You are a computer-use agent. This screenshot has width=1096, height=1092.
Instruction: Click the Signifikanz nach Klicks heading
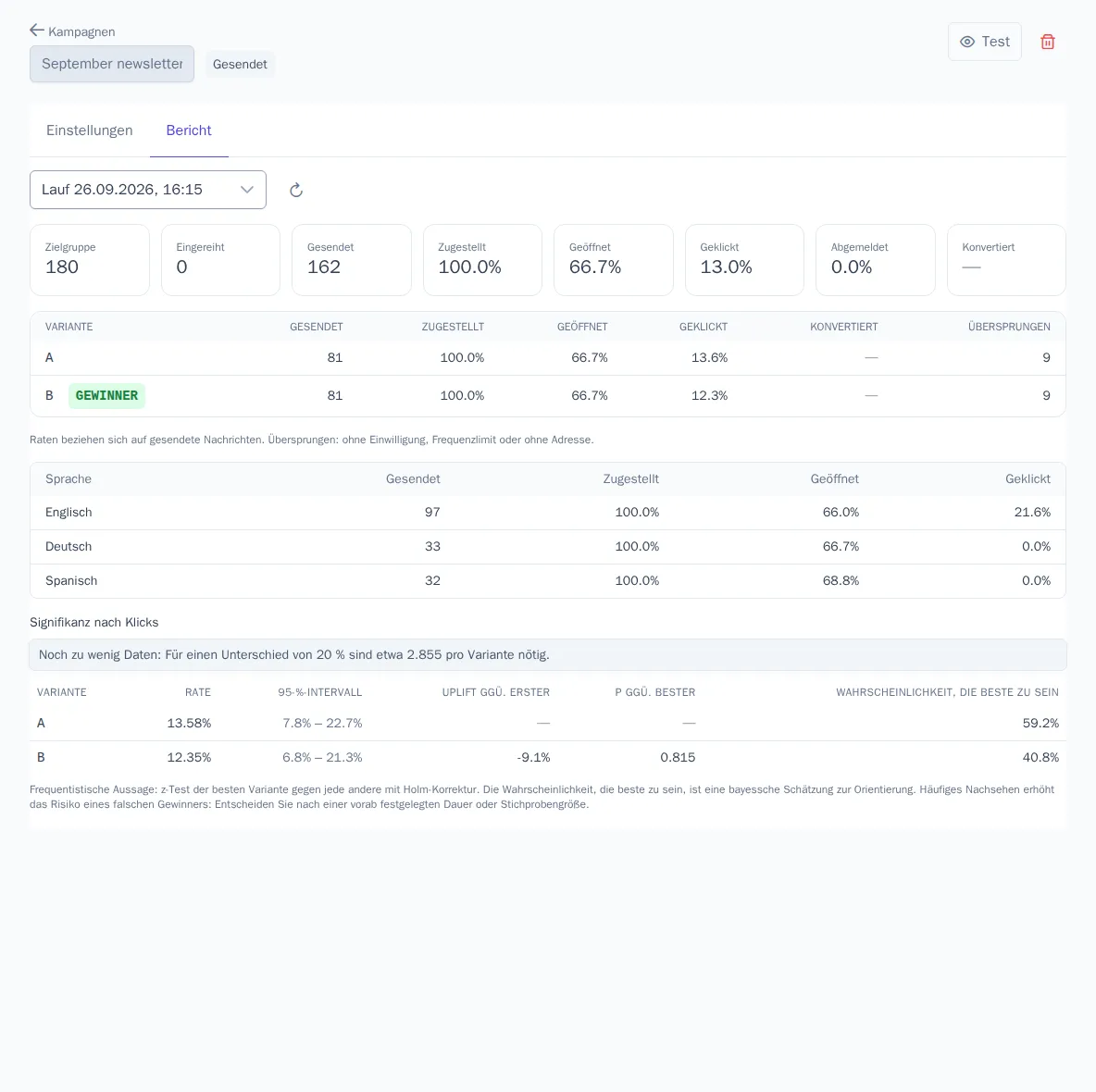94,623
